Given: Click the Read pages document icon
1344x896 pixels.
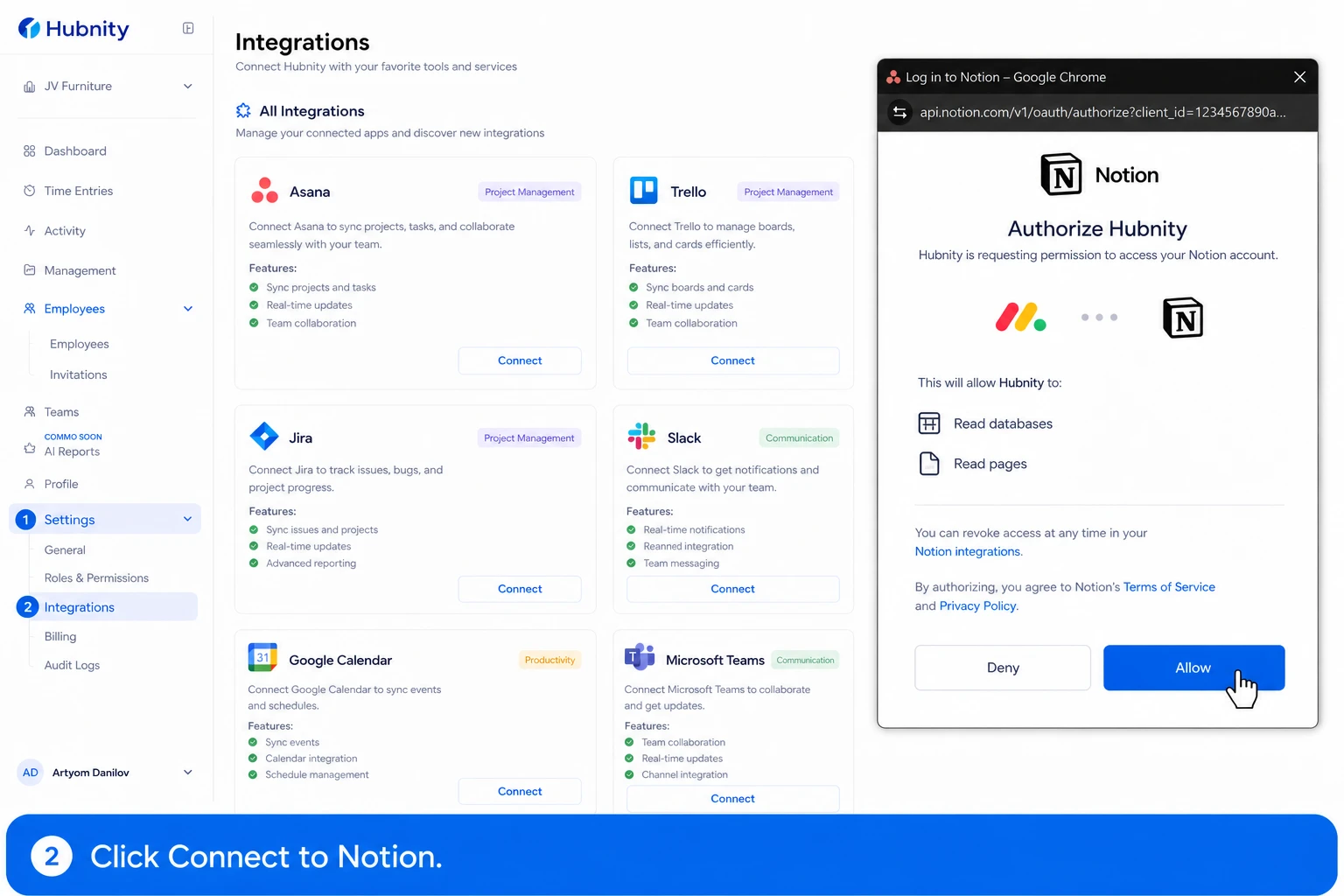Looking at the screenshot, I should click(929, 464).
